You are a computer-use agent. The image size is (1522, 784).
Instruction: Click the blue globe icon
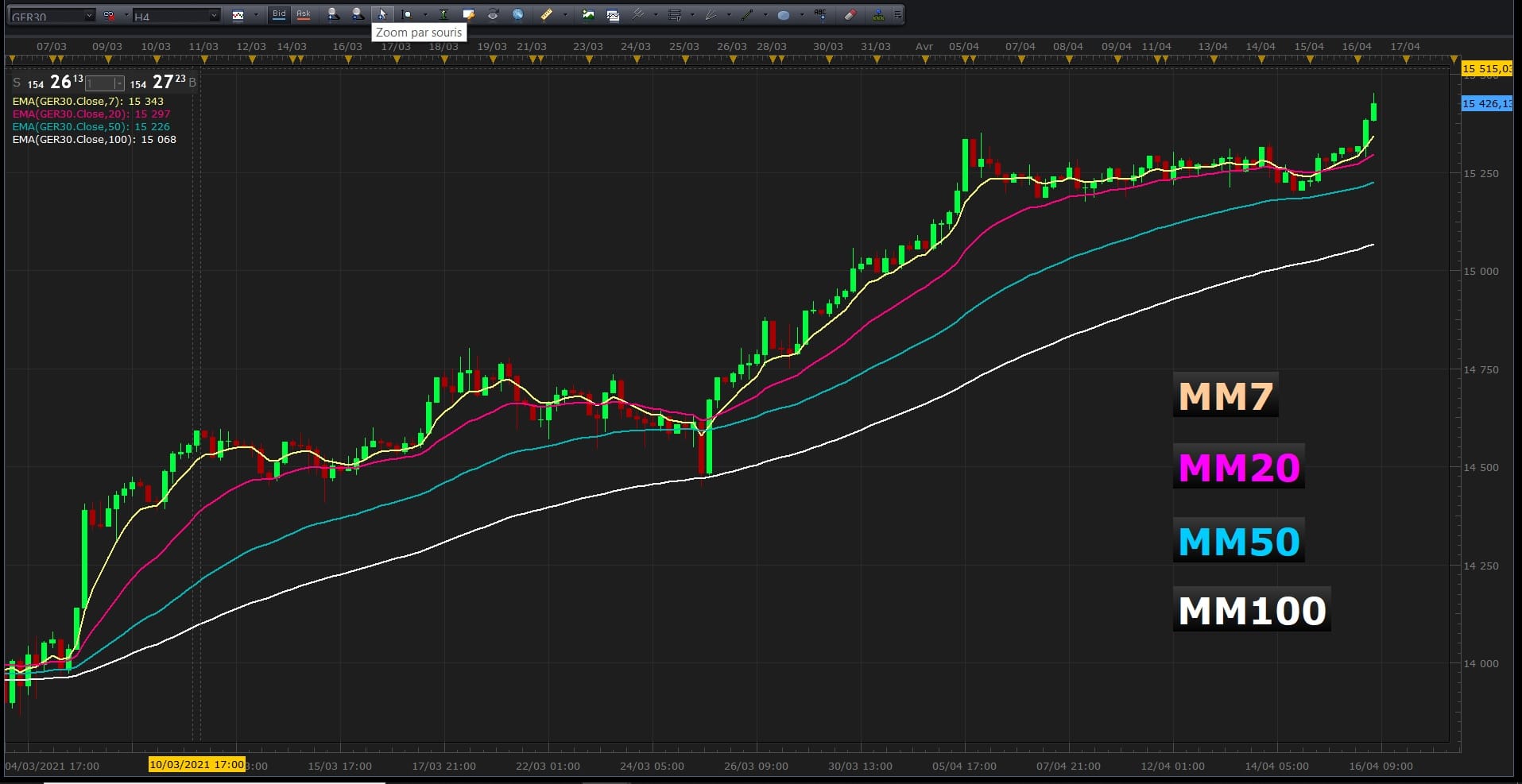[518, 15]
